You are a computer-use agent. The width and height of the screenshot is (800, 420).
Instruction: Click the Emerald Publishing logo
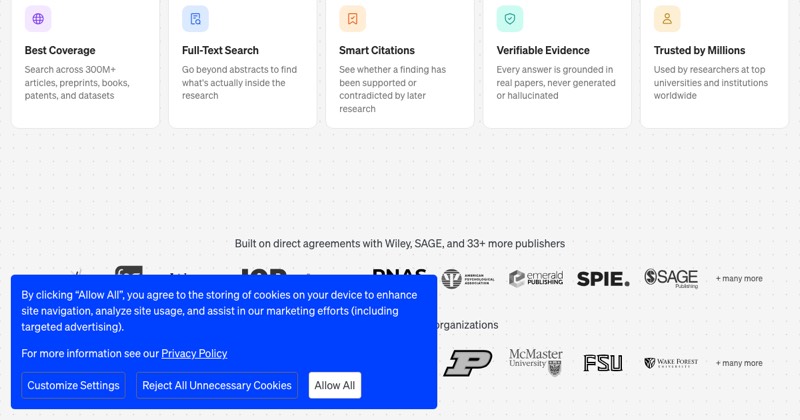coord(536,278)
